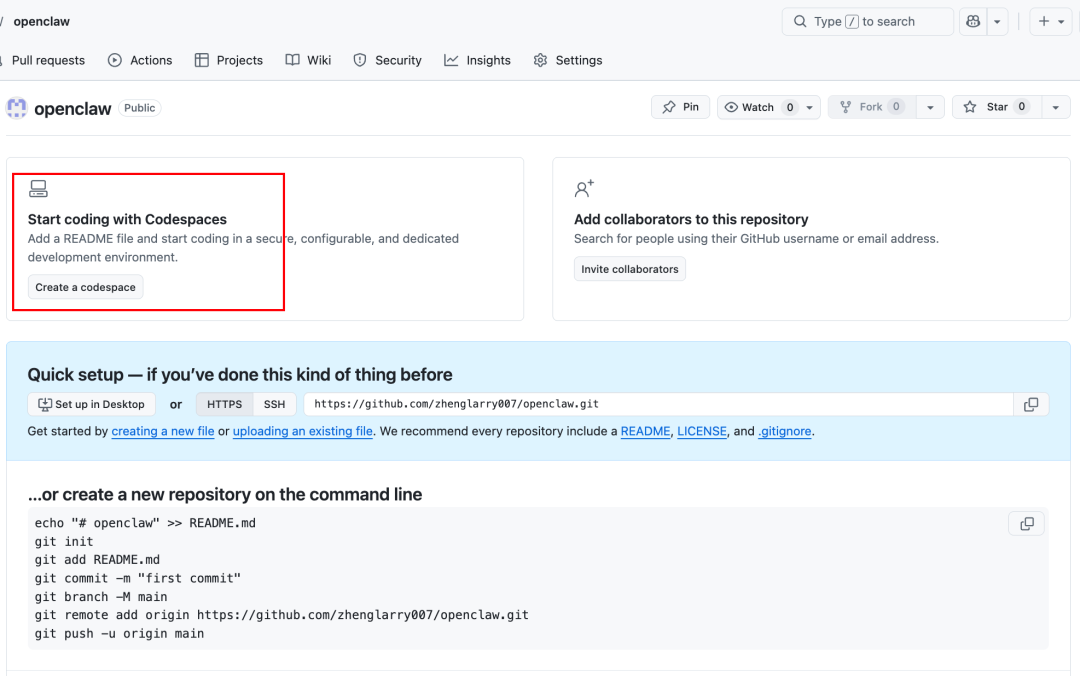Viewport: 1080px width, 676px height.
Task: Click the 'git add README.md' line
Action: pyautogui.click(x=97, y=560)
